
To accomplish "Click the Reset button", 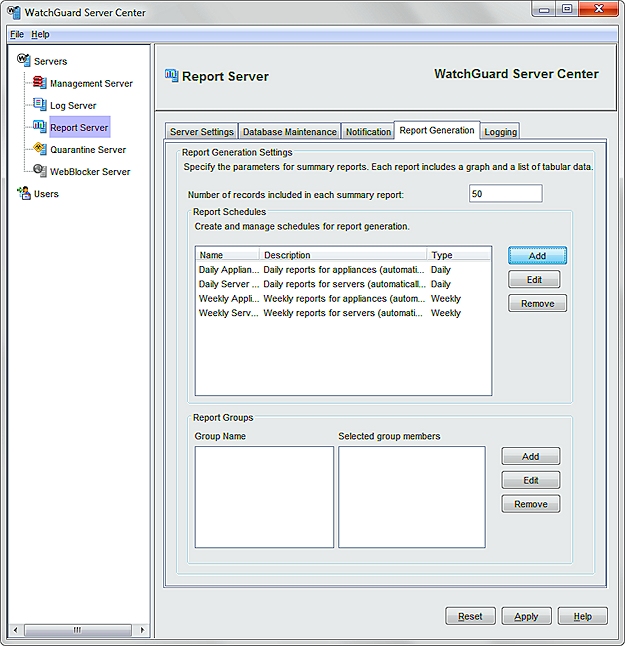I will click(470, 616).
